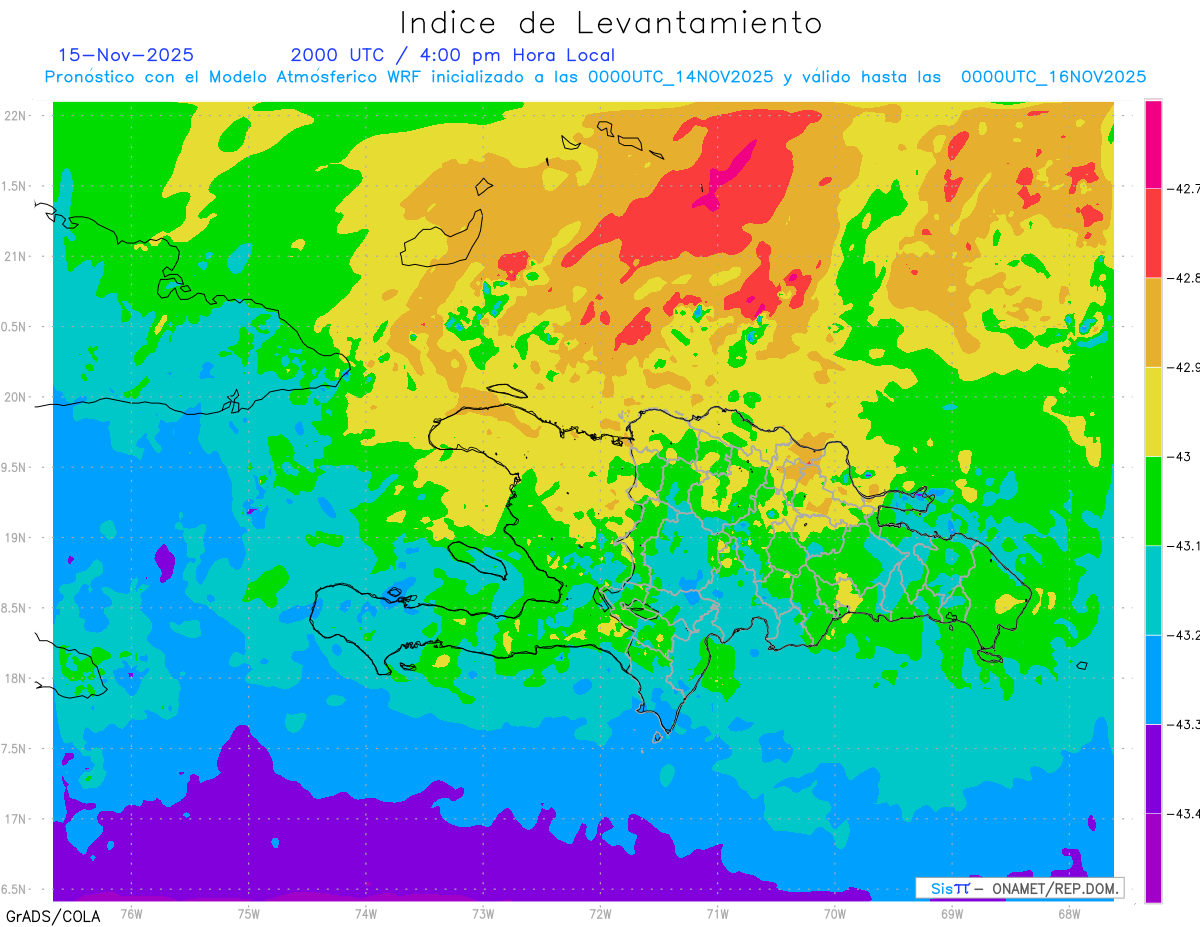
Task: Click the magenta swatch in the color scale
Action: click(x=1153, y=143)
